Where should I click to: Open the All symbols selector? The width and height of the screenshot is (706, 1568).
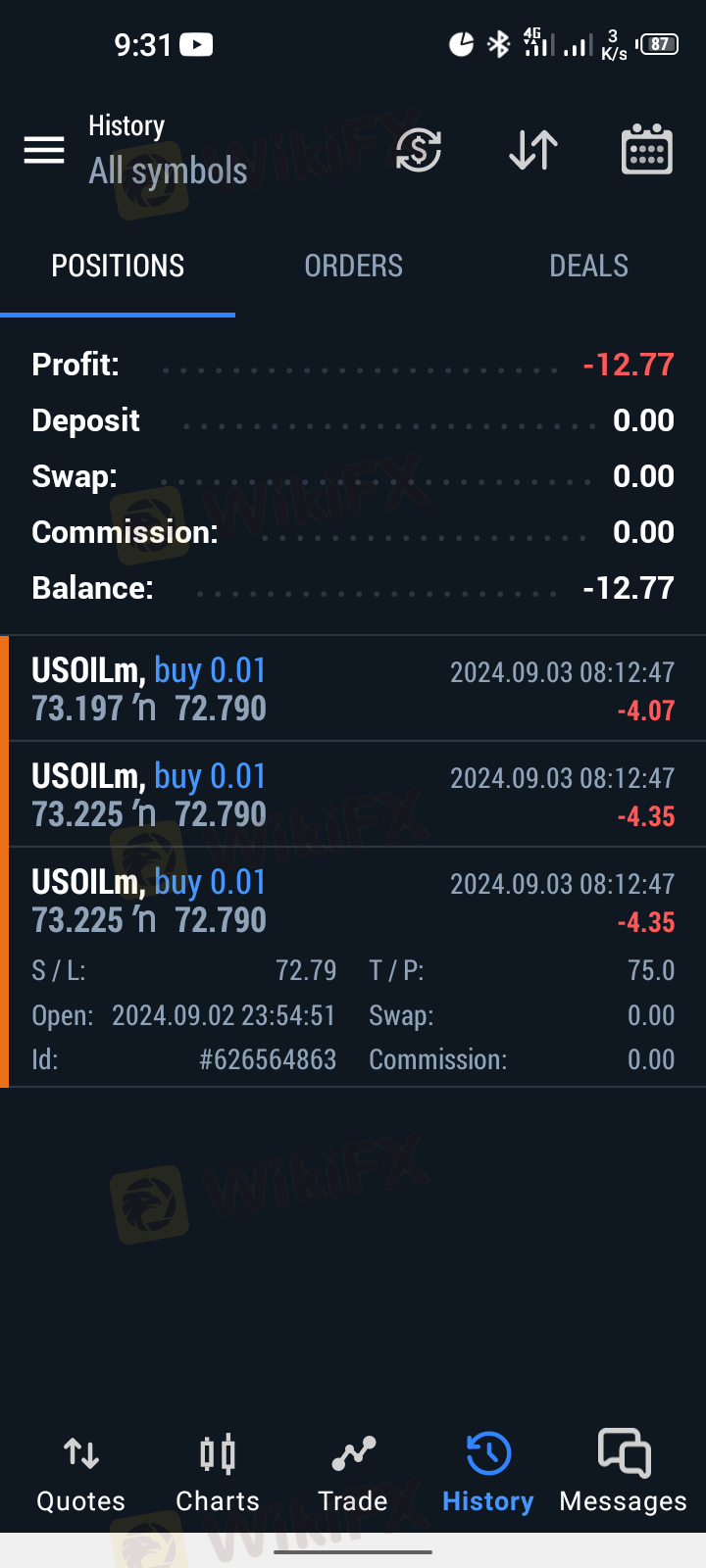168,171
